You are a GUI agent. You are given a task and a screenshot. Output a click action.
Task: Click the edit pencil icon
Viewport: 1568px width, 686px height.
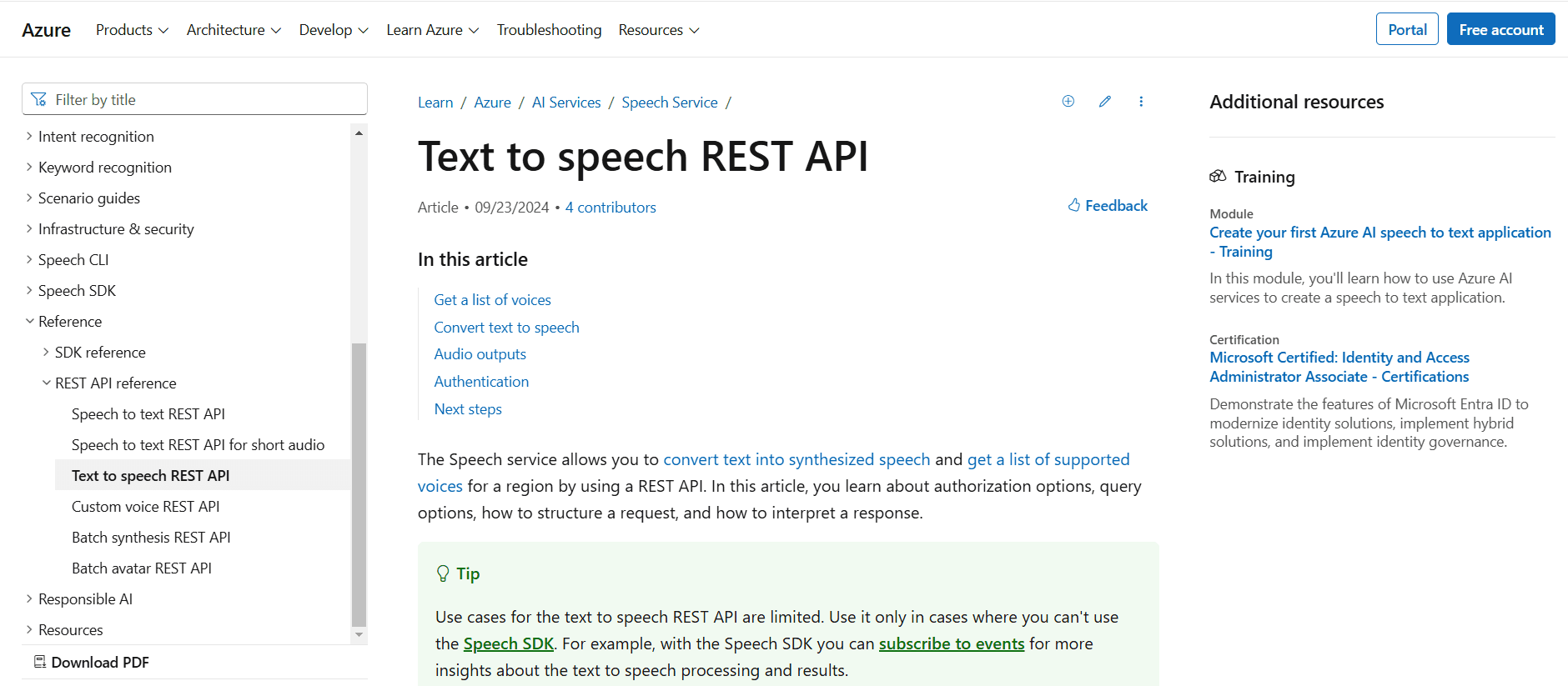click(x=1104, y=101)
